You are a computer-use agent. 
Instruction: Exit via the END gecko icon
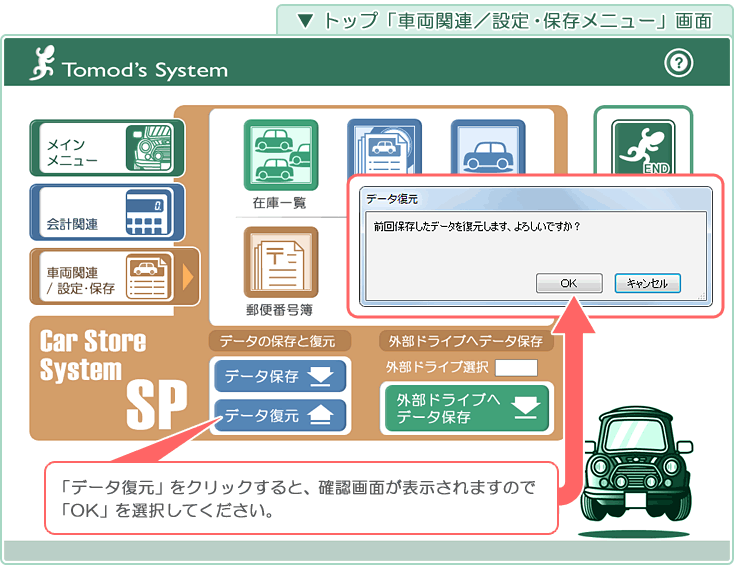pos(643,147)
